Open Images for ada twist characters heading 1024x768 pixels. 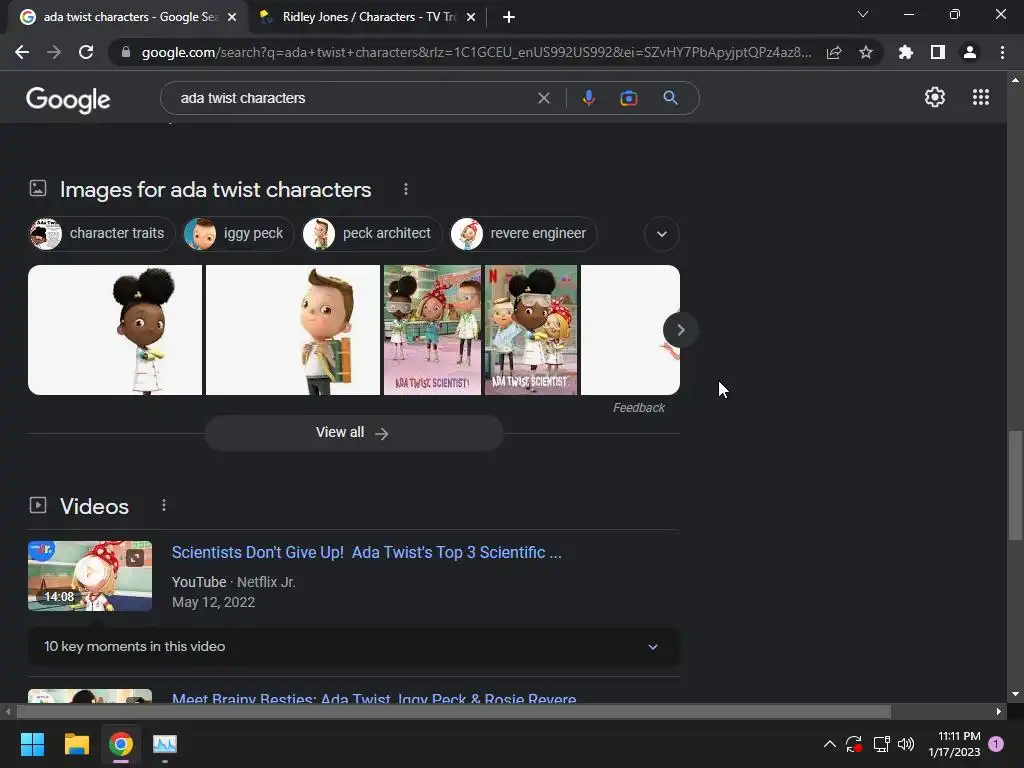pyautogui.click(x=216, y=189)
